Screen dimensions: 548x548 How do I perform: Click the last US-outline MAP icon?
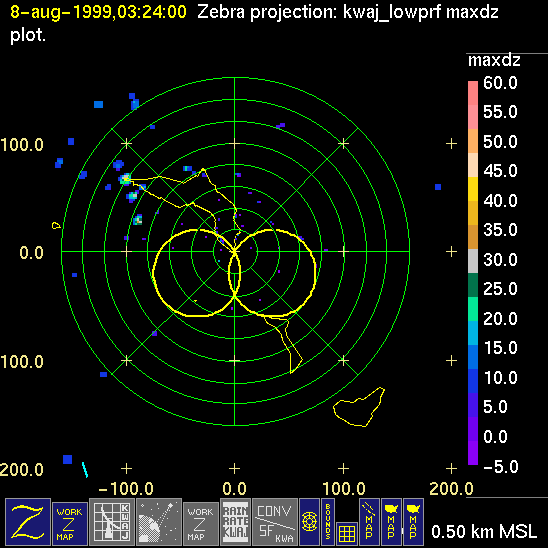tap(413, 522)
